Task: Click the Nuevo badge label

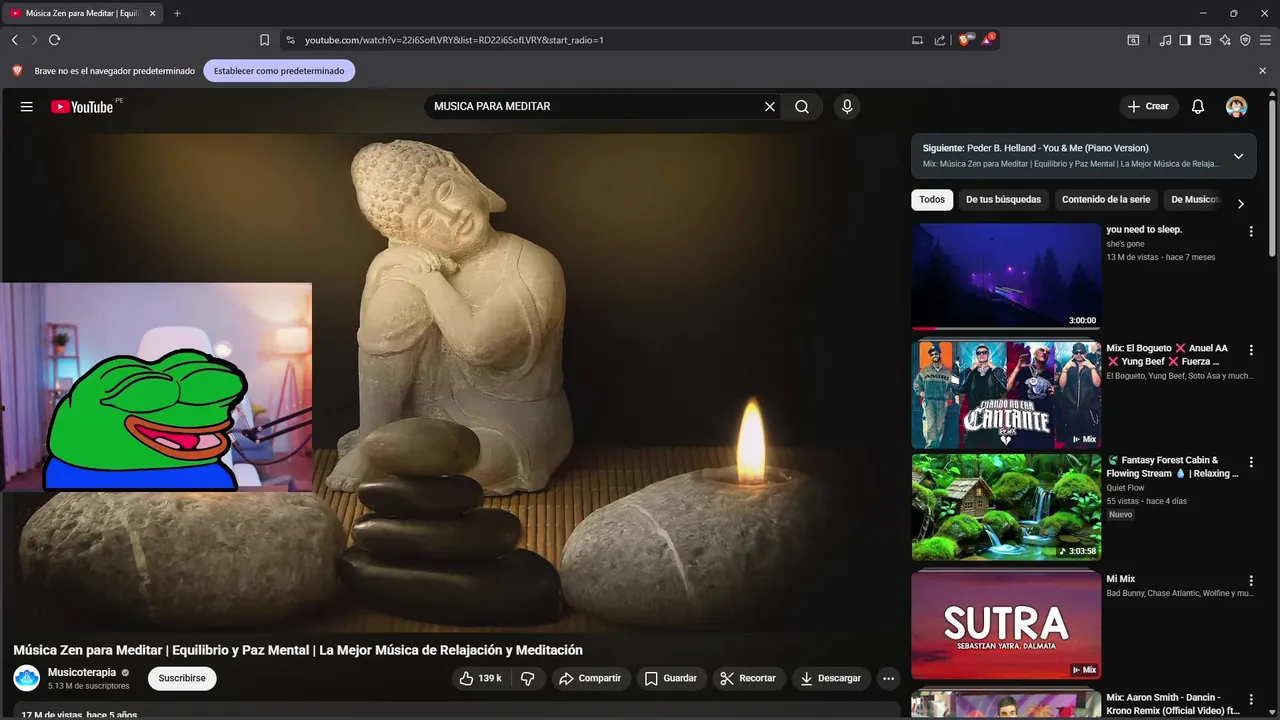Action: pos(1121,514)
